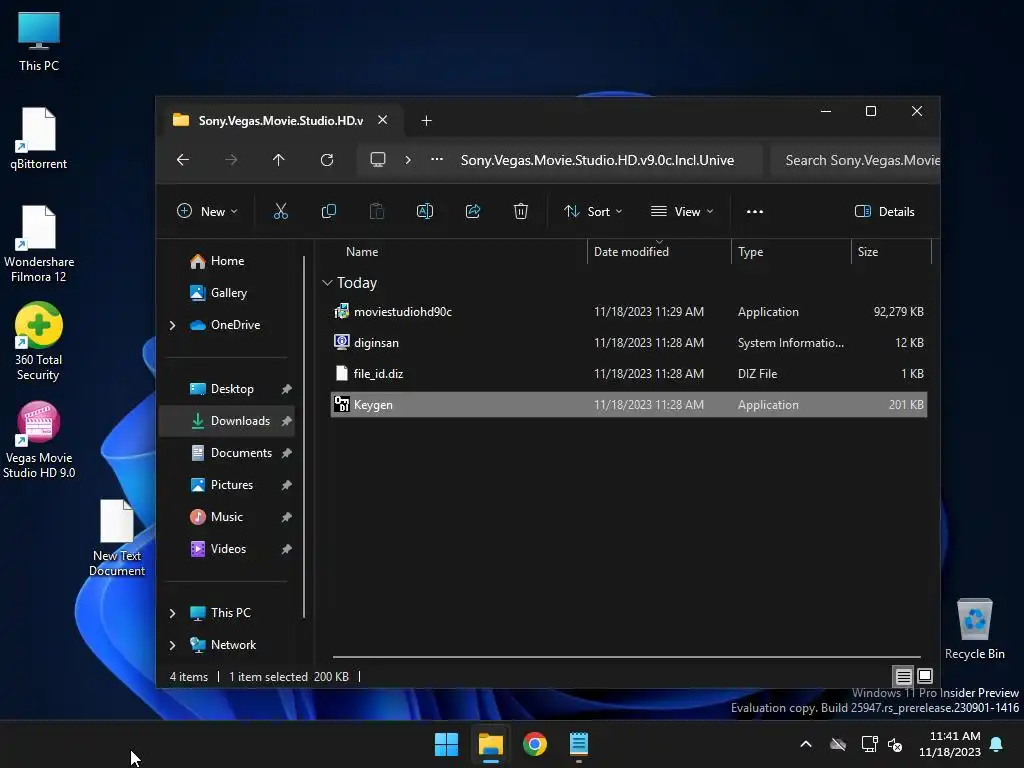Image resolution: width=1024 pixels, height=768 pixels.
Task: Click the Cut scissors icon in toolbar
Action: click(x=280, y=211)
